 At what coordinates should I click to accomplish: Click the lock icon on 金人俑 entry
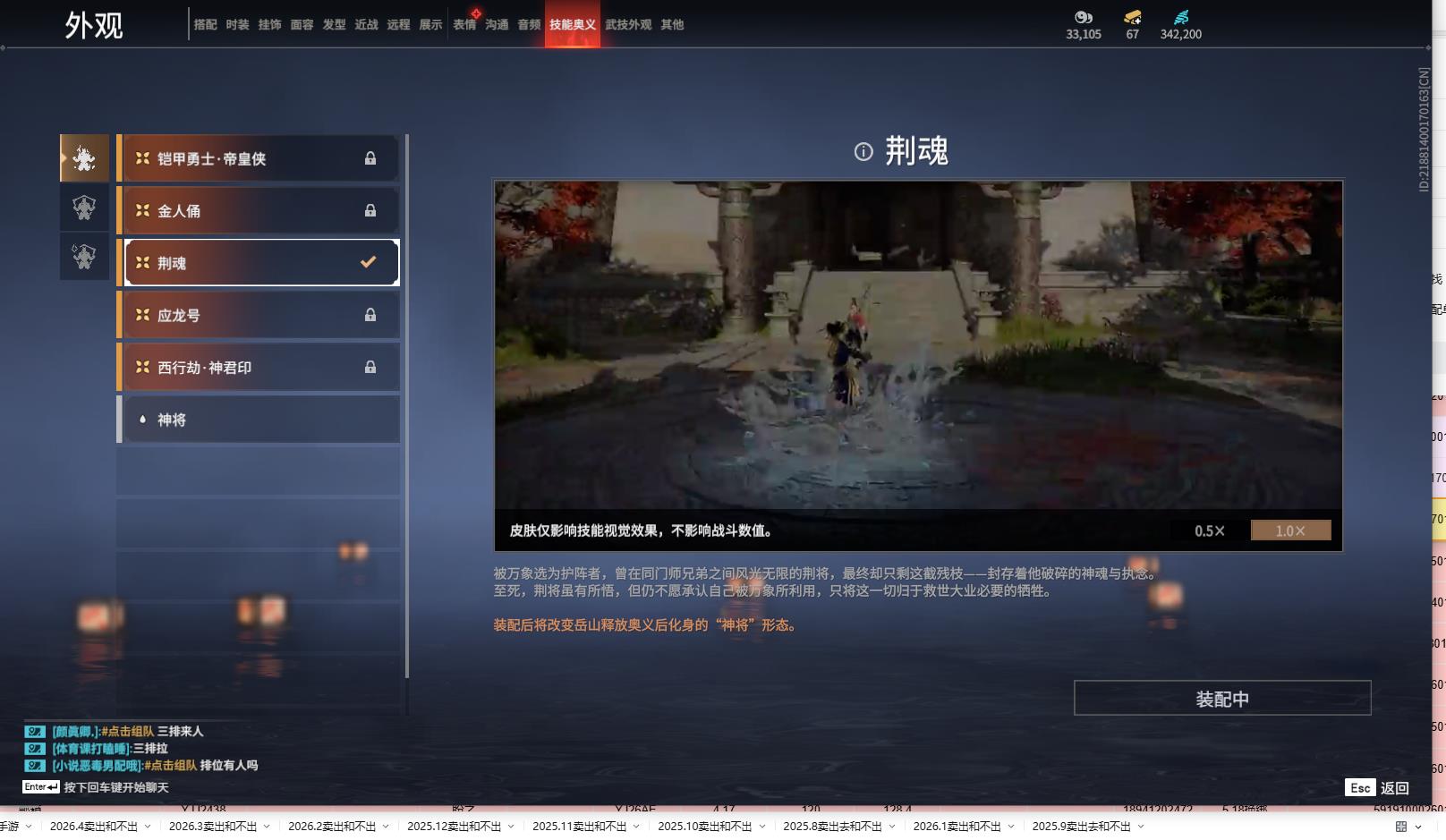tap(370, 210)
